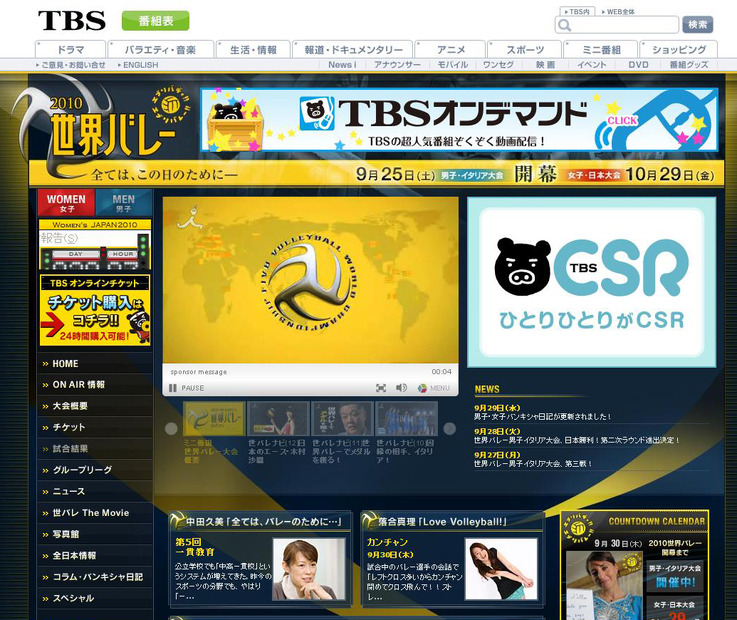Open the TBS online ticket purchase banner

tap(95, 310)
